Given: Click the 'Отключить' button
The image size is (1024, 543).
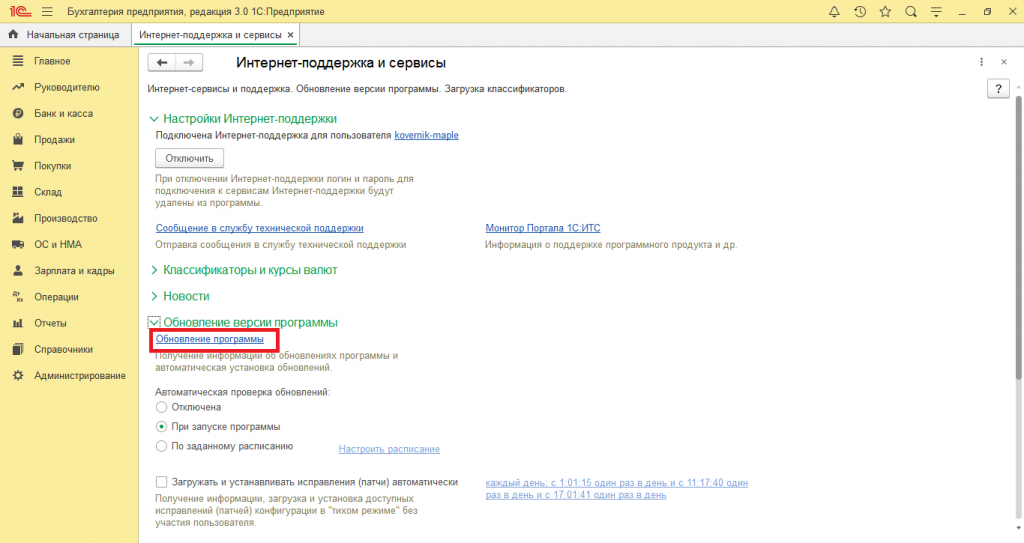Looking at the screenshot, I should [190, 158].
